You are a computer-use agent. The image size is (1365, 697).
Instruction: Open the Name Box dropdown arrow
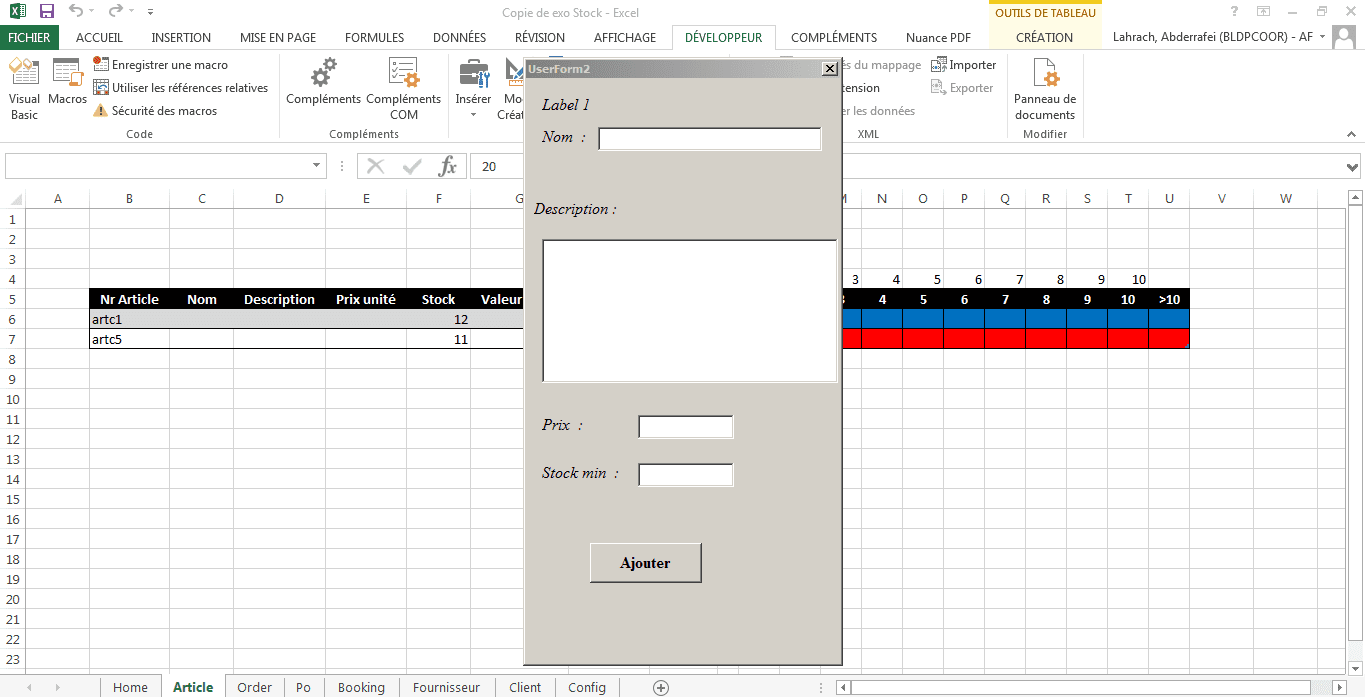(x=317, y=166)
